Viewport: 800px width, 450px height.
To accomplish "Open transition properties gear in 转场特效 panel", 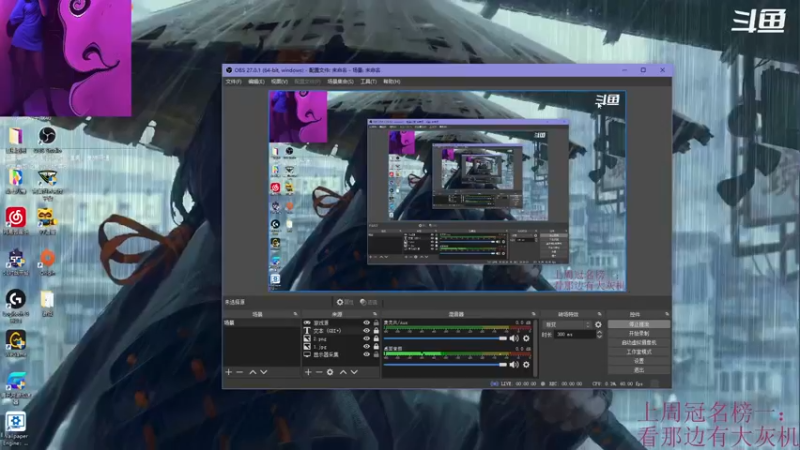I will click(598, 324).
